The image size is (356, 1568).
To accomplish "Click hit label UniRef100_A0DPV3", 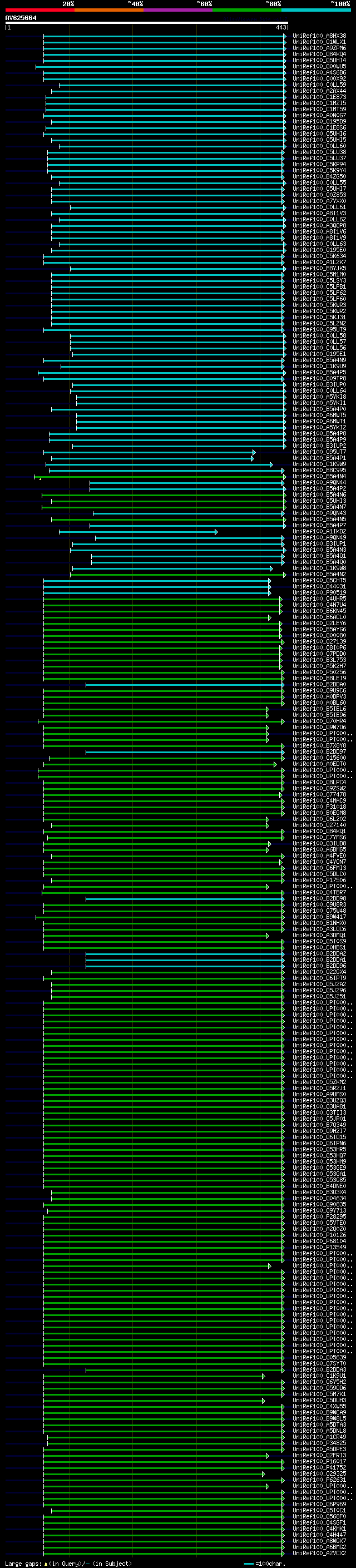I will [x=319, y=696].
